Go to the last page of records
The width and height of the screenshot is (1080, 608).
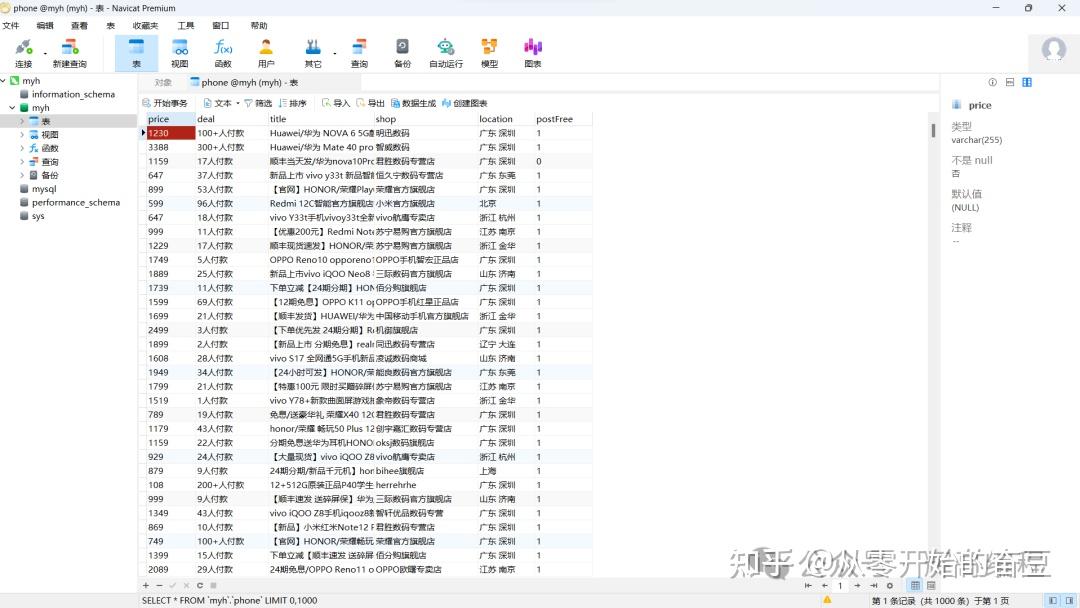coord(873,585)
